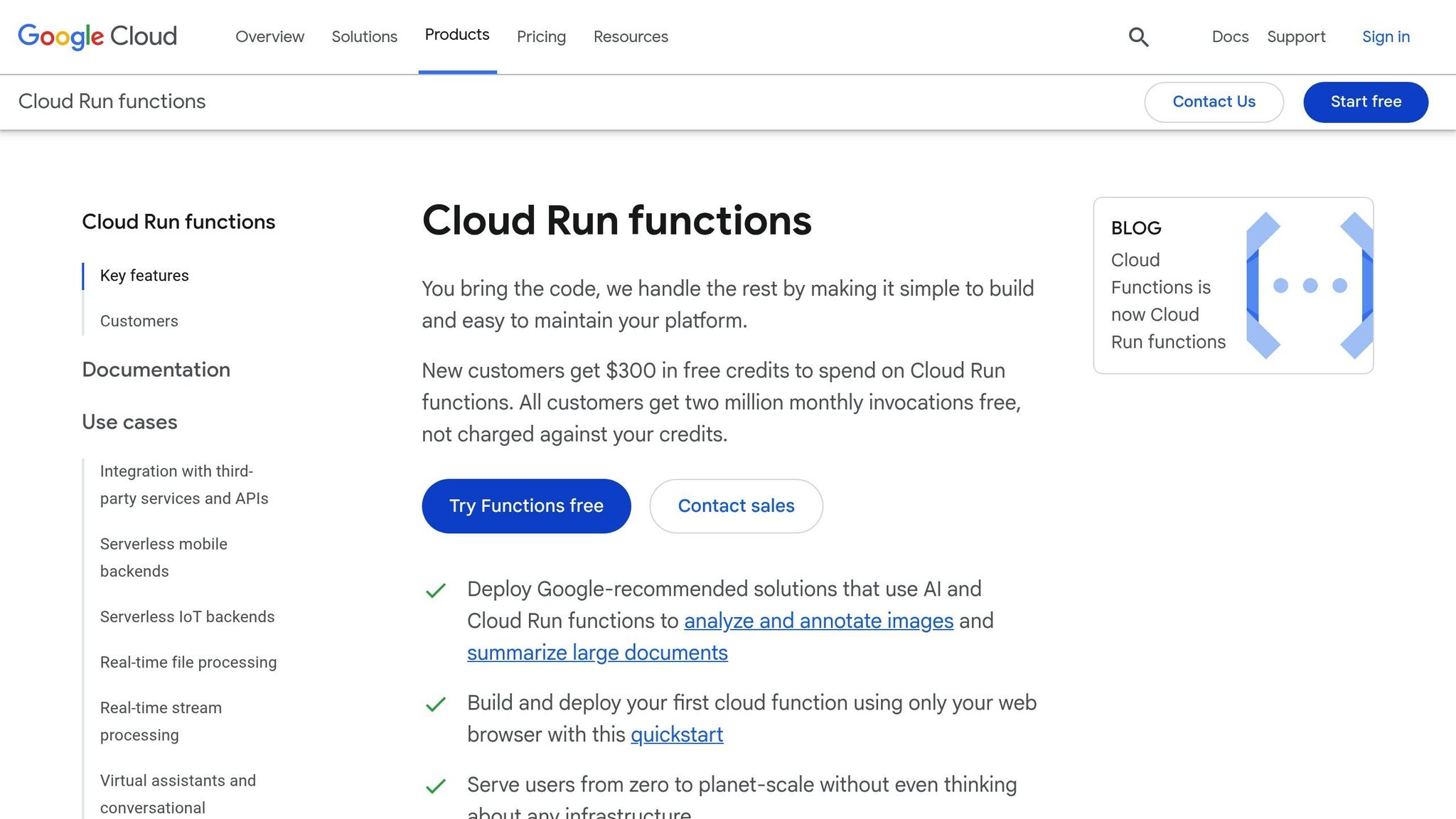Select the Products tab
This screenshot has width=1456, height=819.
coord(457,35)
